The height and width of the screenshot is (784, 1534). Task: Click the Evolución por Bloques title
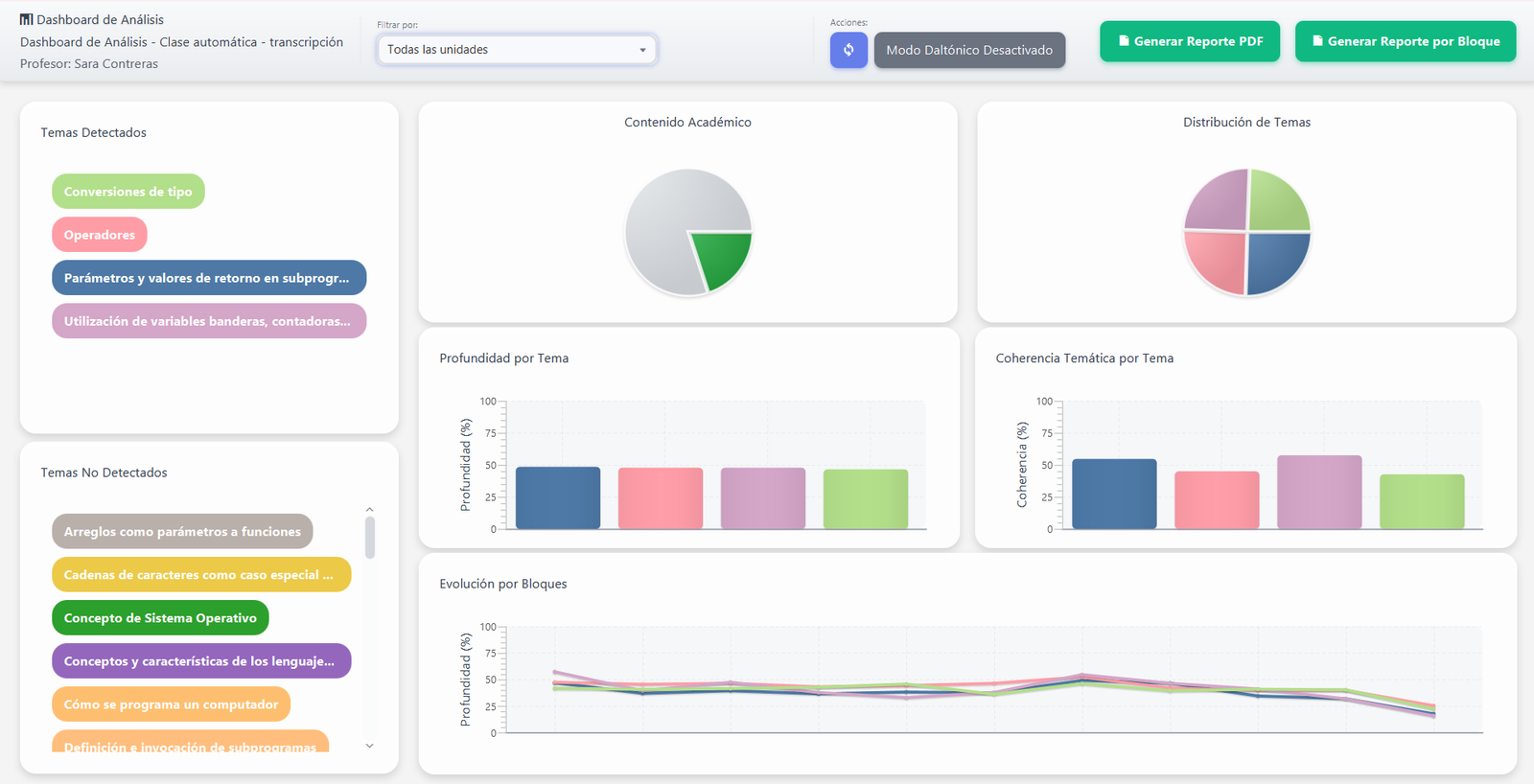[503, 584]
